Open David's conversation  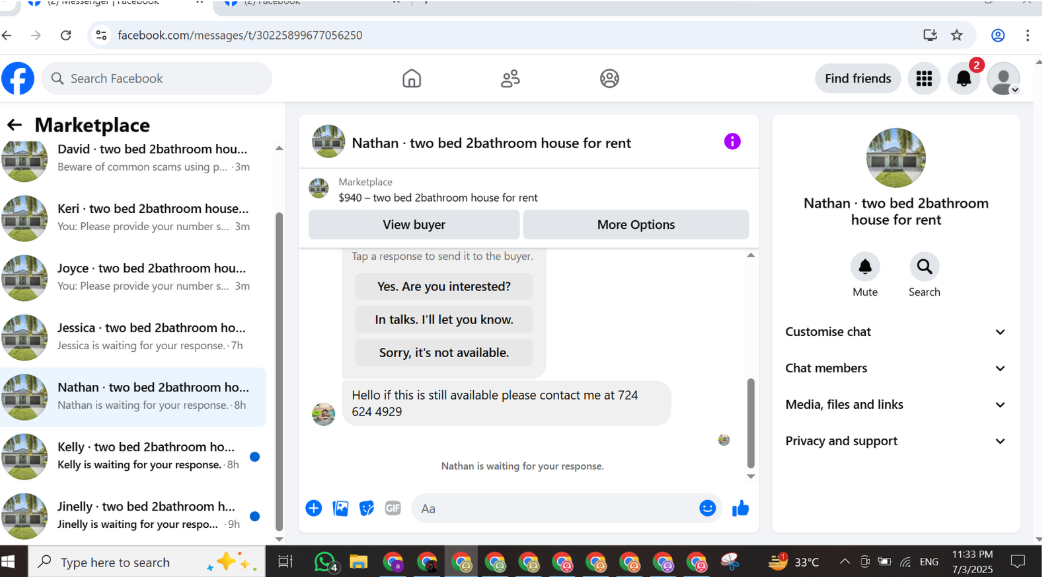133,158
